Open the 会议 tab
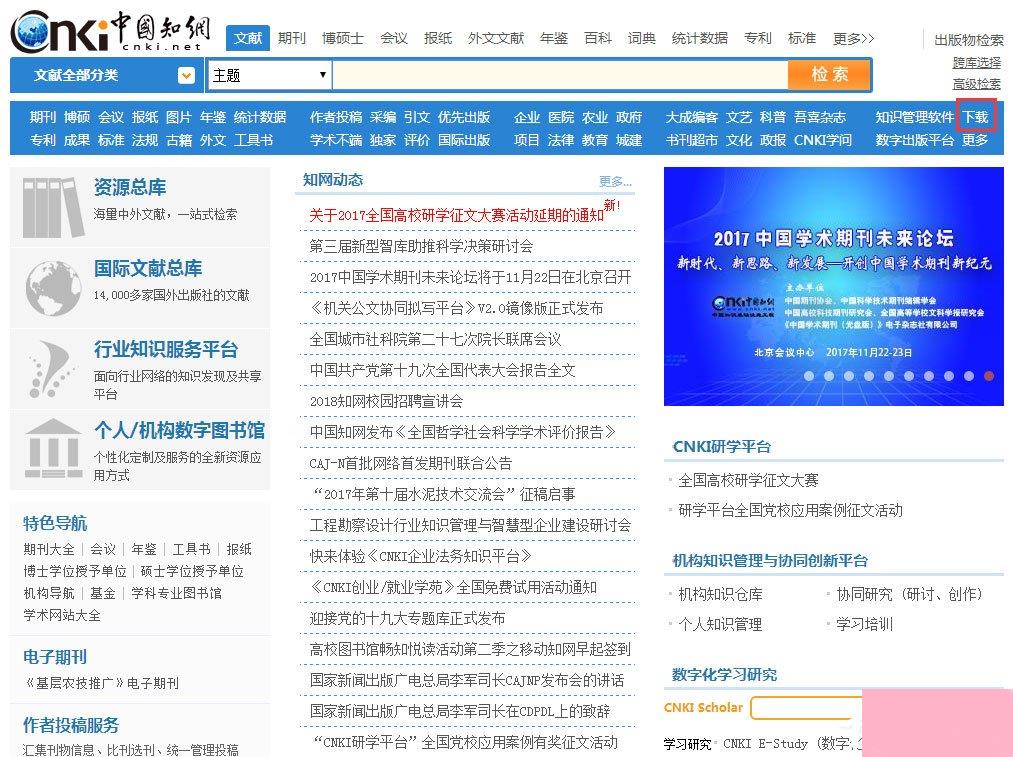 pos(393,38)
